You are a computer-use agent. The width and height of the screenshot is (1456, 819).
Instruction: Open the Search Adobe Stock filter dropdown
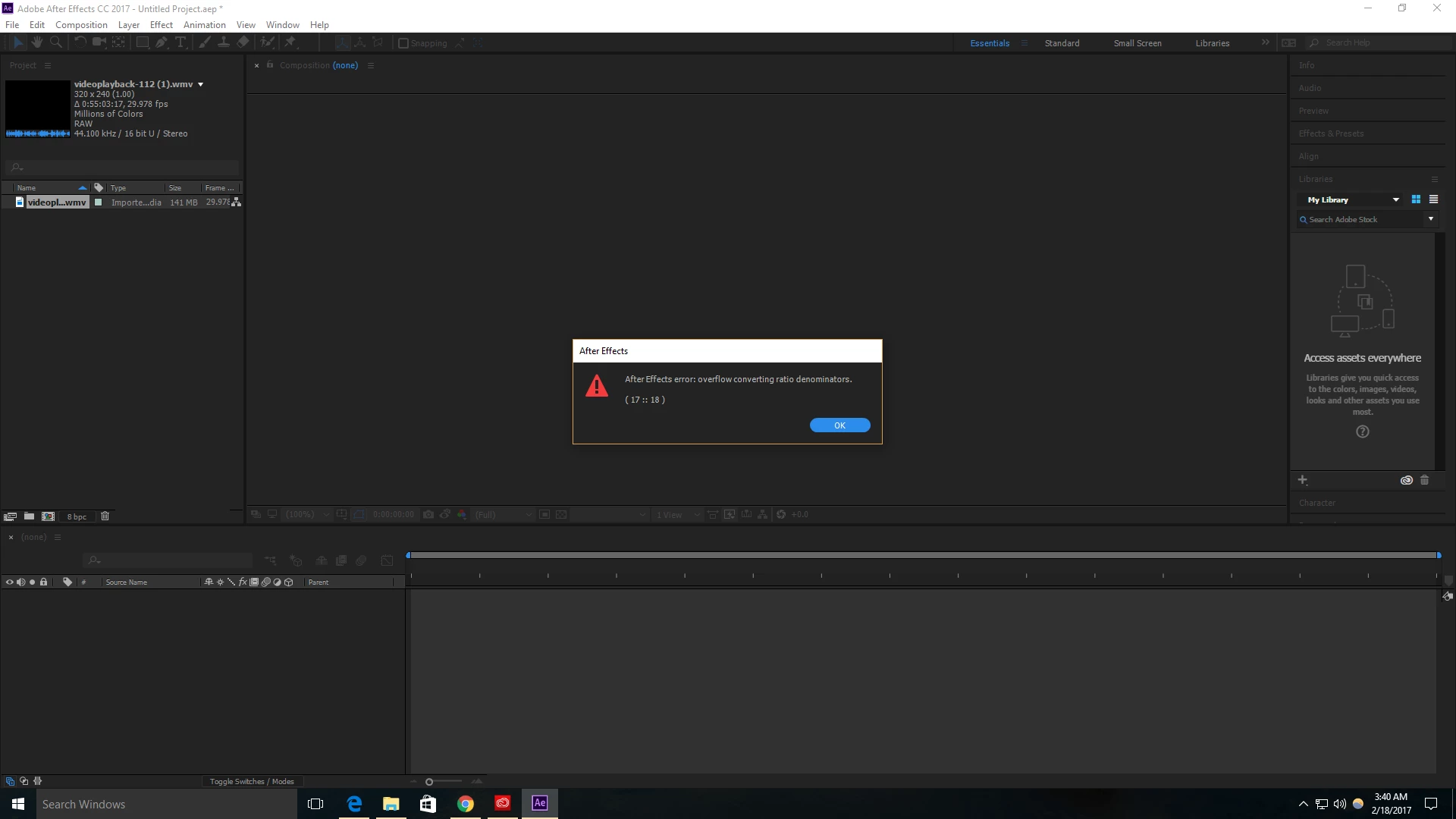[x=1431, y=219]
